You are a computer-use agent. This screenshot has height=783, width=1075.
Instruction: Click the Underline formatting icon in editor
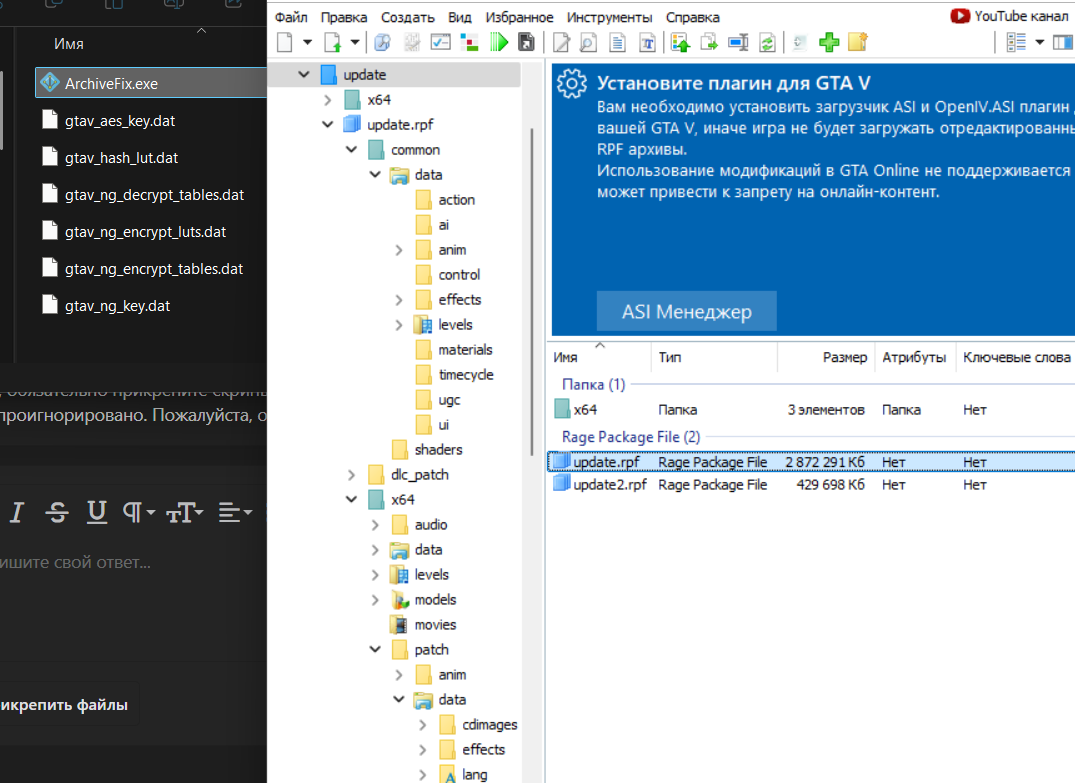tap(97, 512)
